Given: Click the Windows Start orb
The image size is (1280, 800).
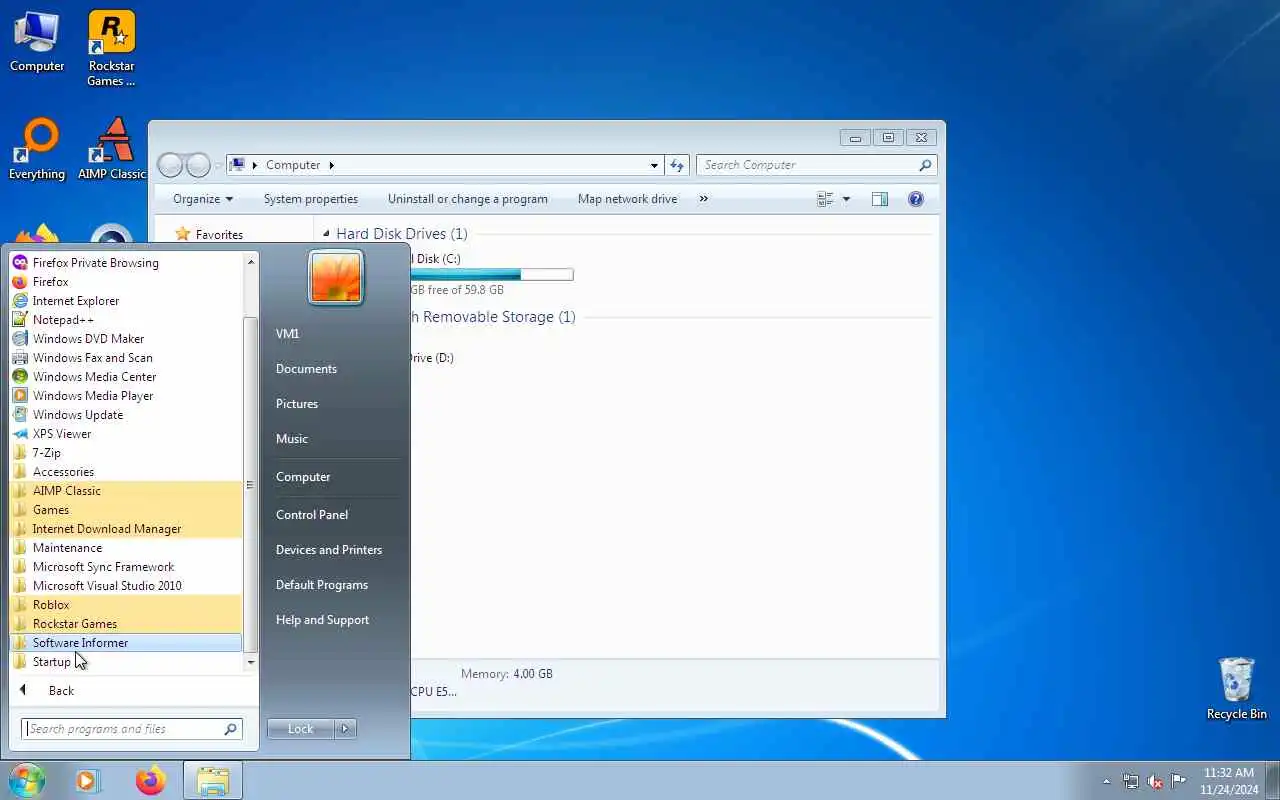Looking at the screenshot, I should (27, 780).
